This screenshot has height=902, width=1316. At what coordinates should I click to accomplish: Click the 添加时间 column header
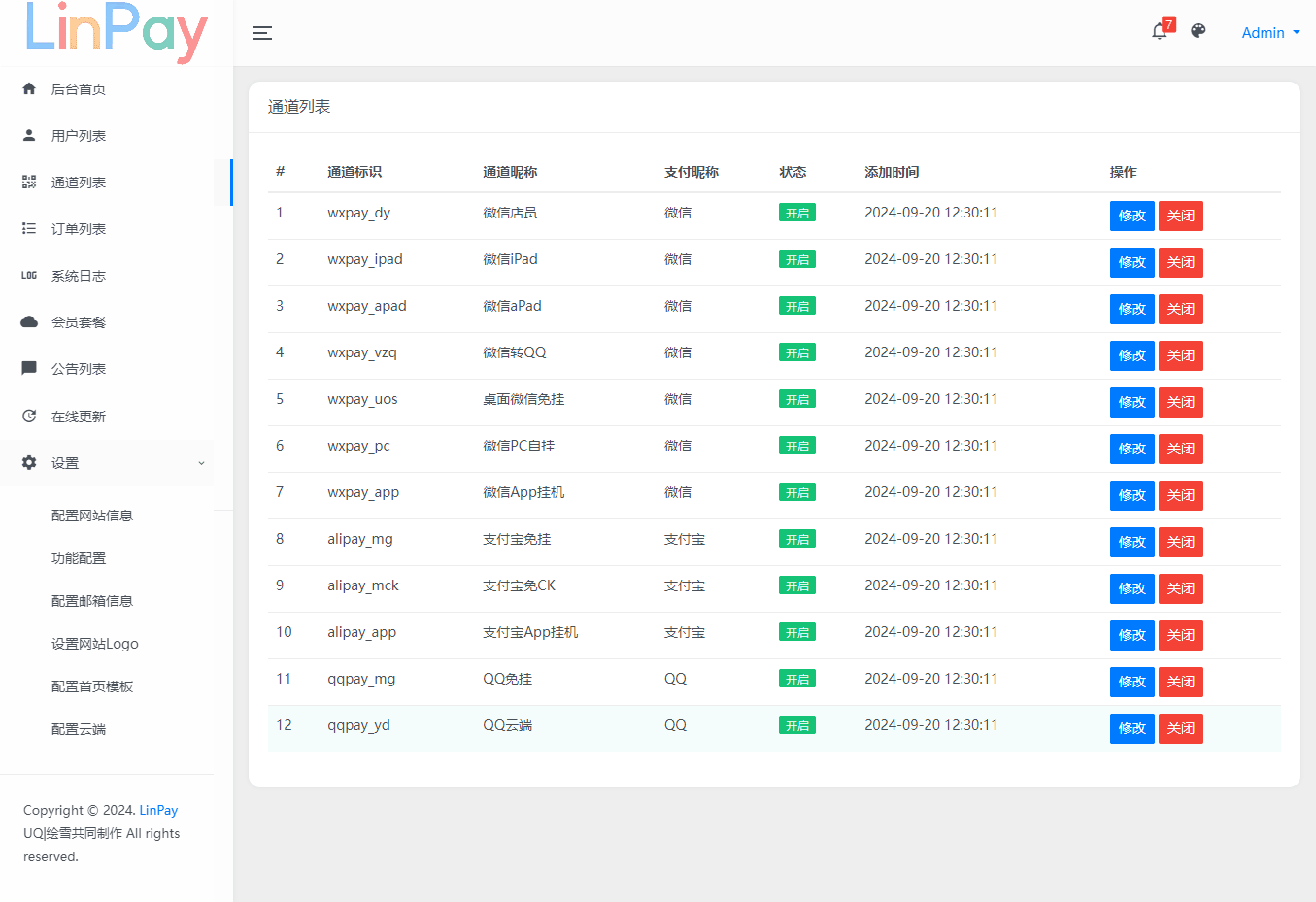[892, 172]
